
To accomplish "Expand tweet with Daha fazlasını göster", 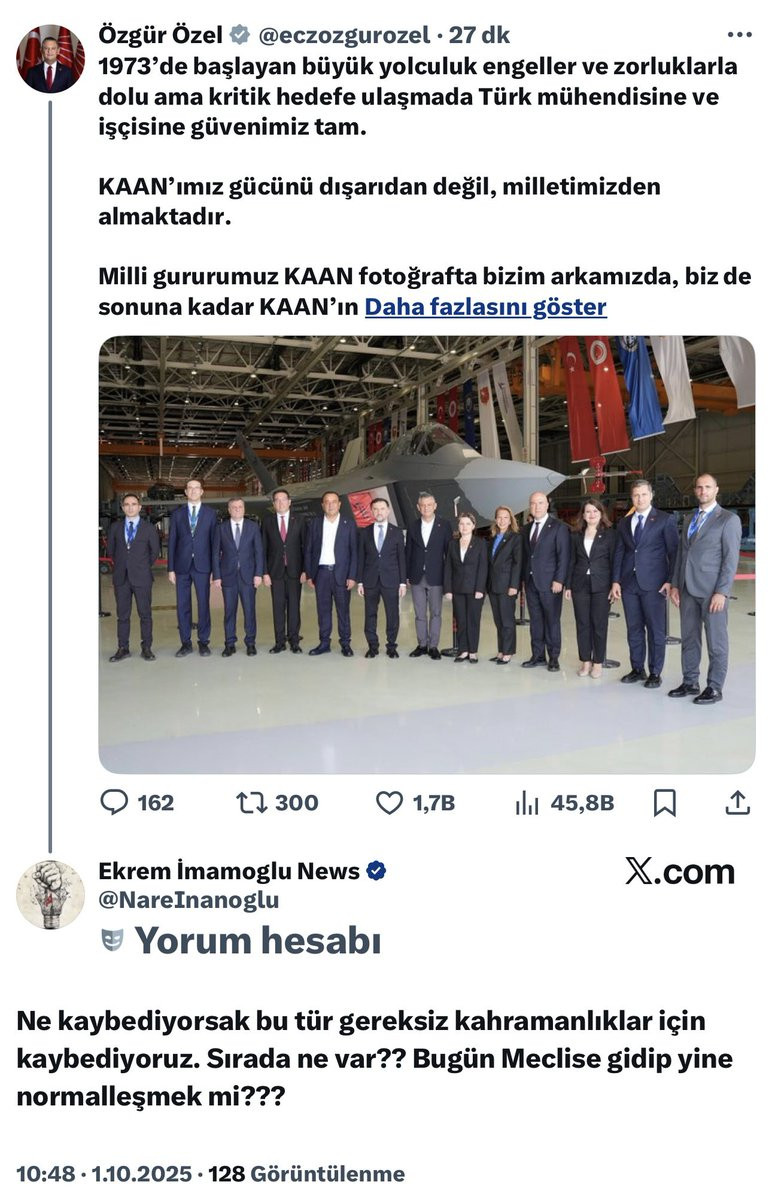I will tap(486, 306).
